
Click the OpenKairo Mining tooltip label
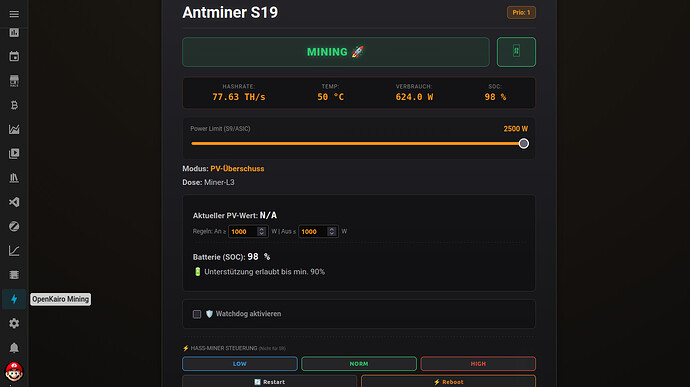click(61, 299)
